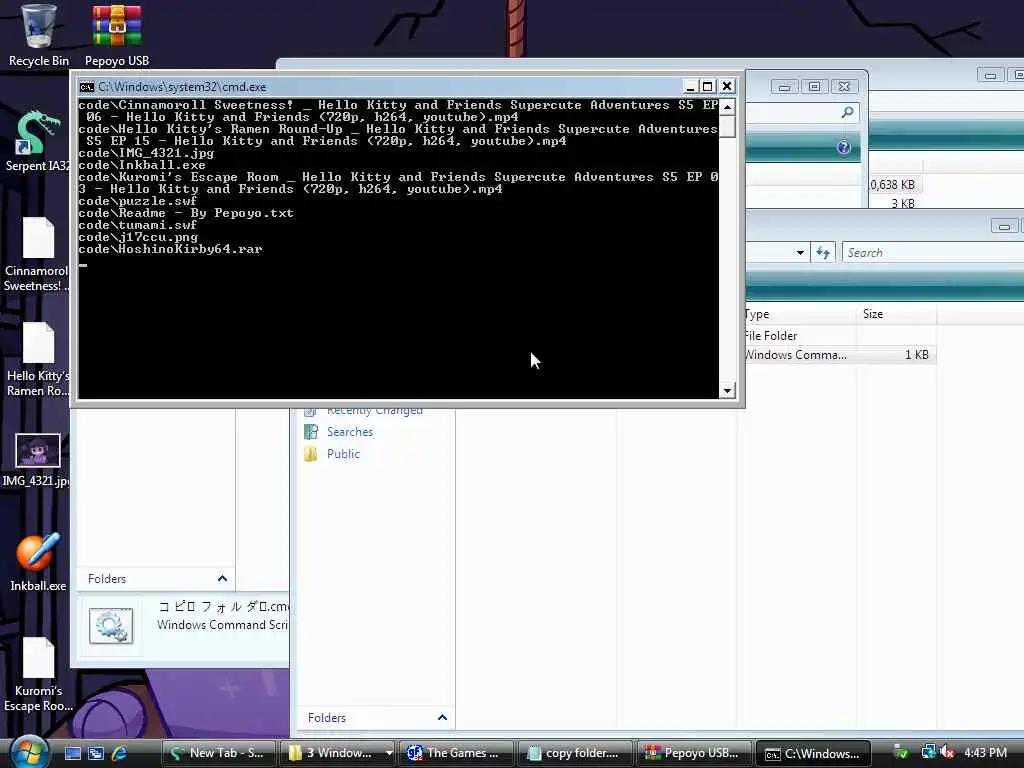
Task: Click the search magnifier icon in Explorer window
Action: pyautogui.click(x=847, y=112)
